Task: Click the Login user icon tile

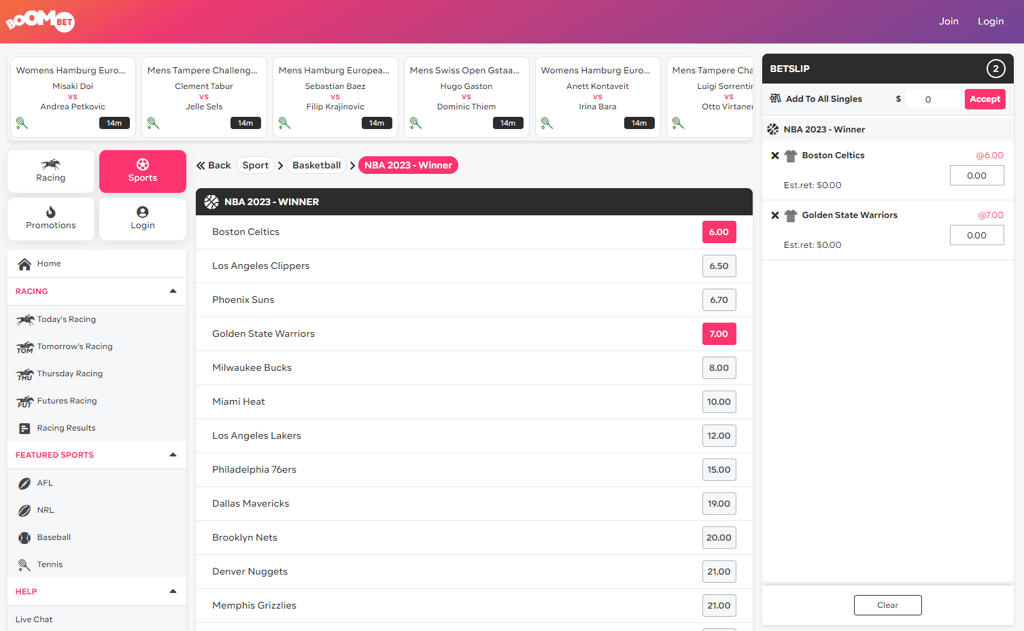Action: point(142,219)
